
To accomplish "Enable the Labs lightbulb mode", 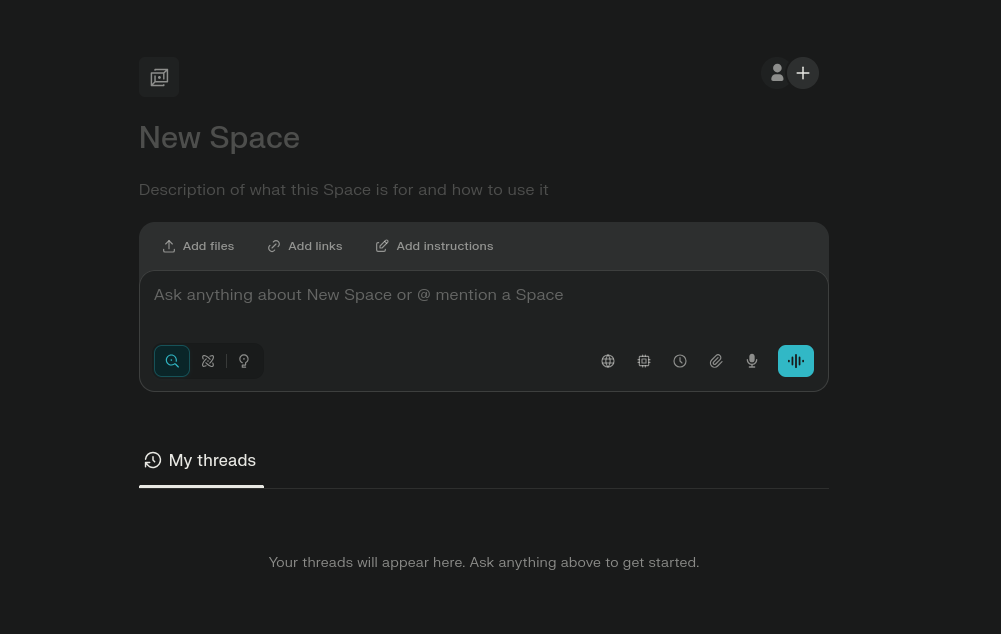I will point(244,361).
